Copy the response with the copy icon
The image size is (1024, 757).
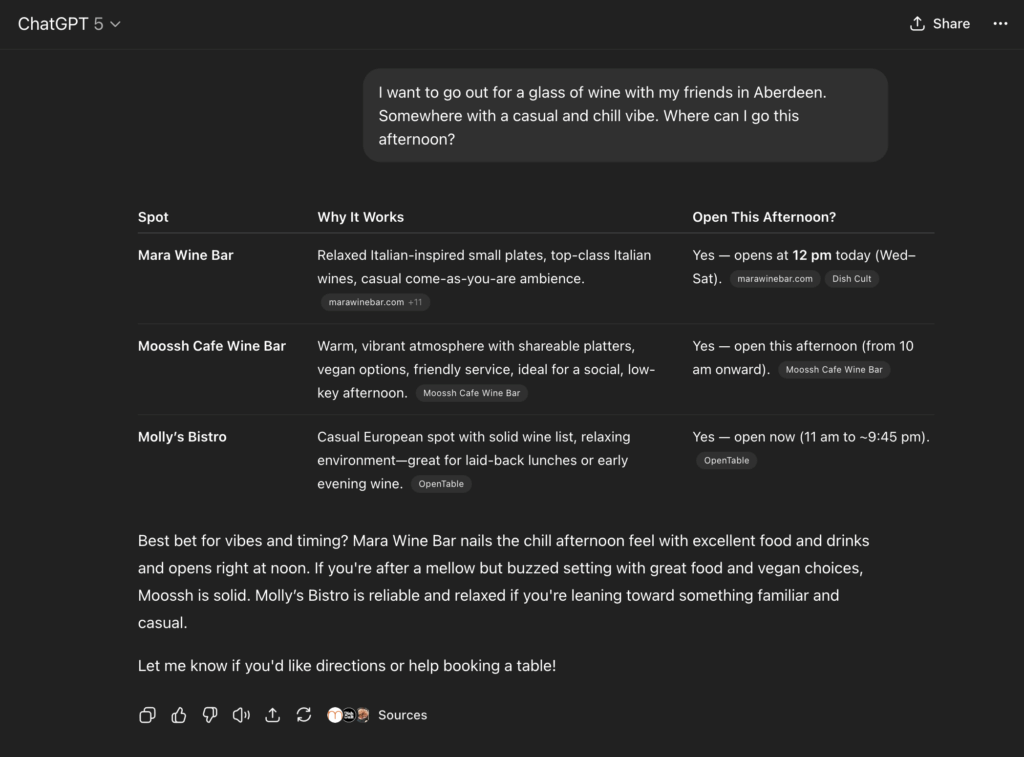click(x=147, y=715)
